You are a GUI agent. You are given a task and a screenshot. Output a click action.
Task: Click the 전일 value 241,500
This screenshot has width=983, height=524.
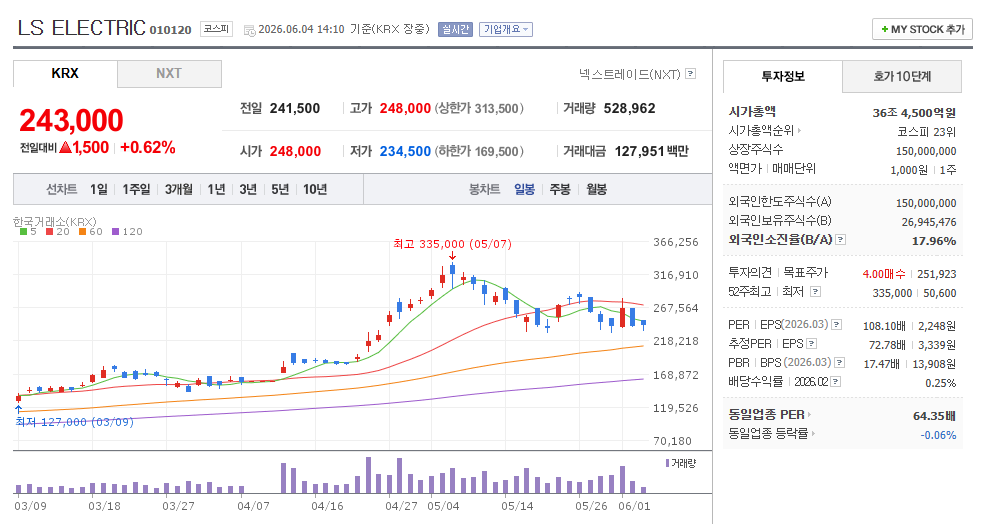(x=295, y=108)
